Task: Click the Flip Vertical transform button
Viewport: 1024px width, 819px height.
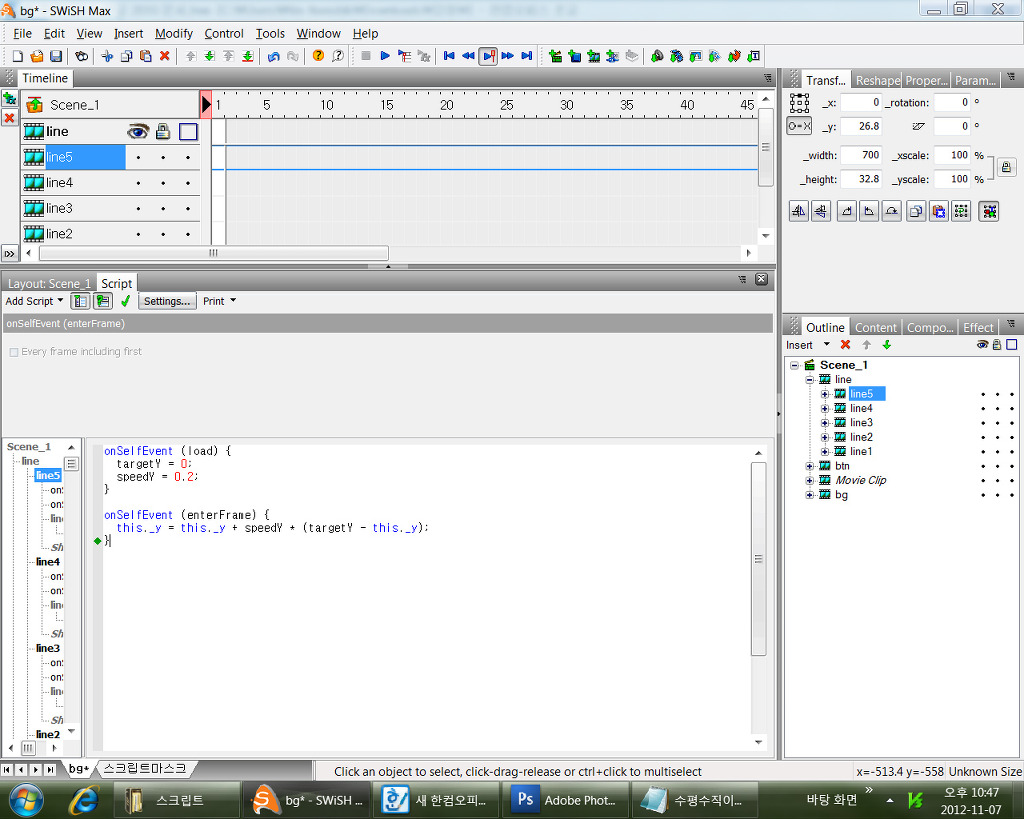Action: pyautogui.click(x=821, y=211)
